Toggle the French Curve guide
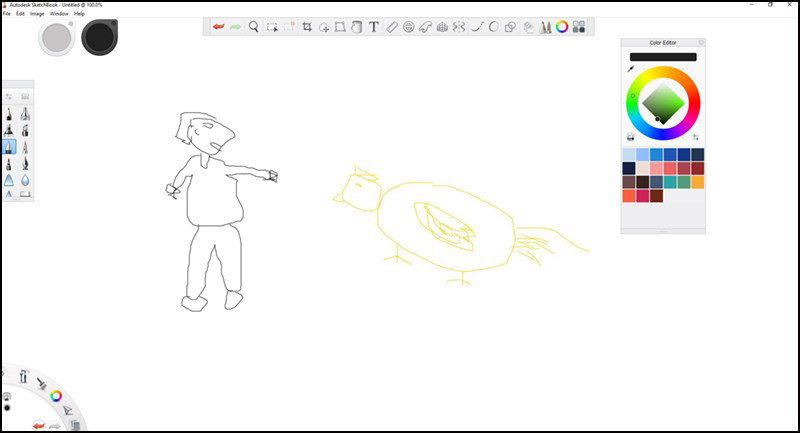 tap(426, 27)
